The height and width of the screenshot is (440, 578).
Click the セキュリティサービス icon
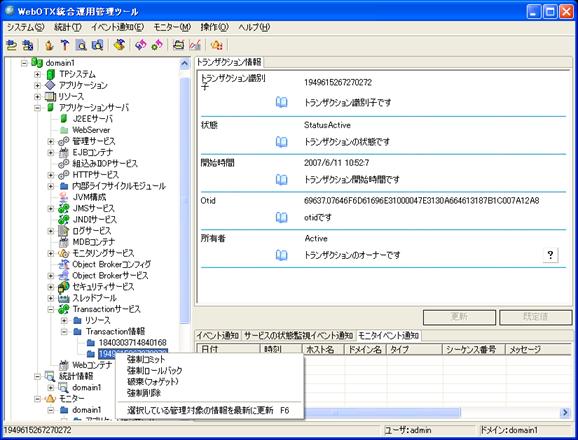pyautogui.click(x=64, y=287)
